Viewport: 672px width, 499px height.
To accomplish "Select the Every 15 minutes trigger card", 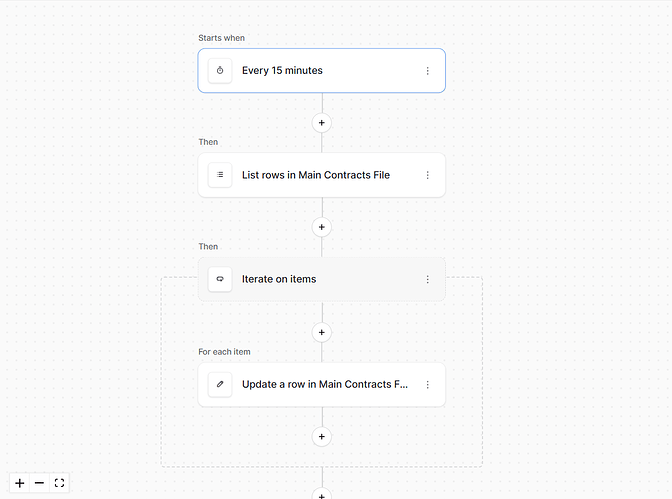I will tap(321, 71).
